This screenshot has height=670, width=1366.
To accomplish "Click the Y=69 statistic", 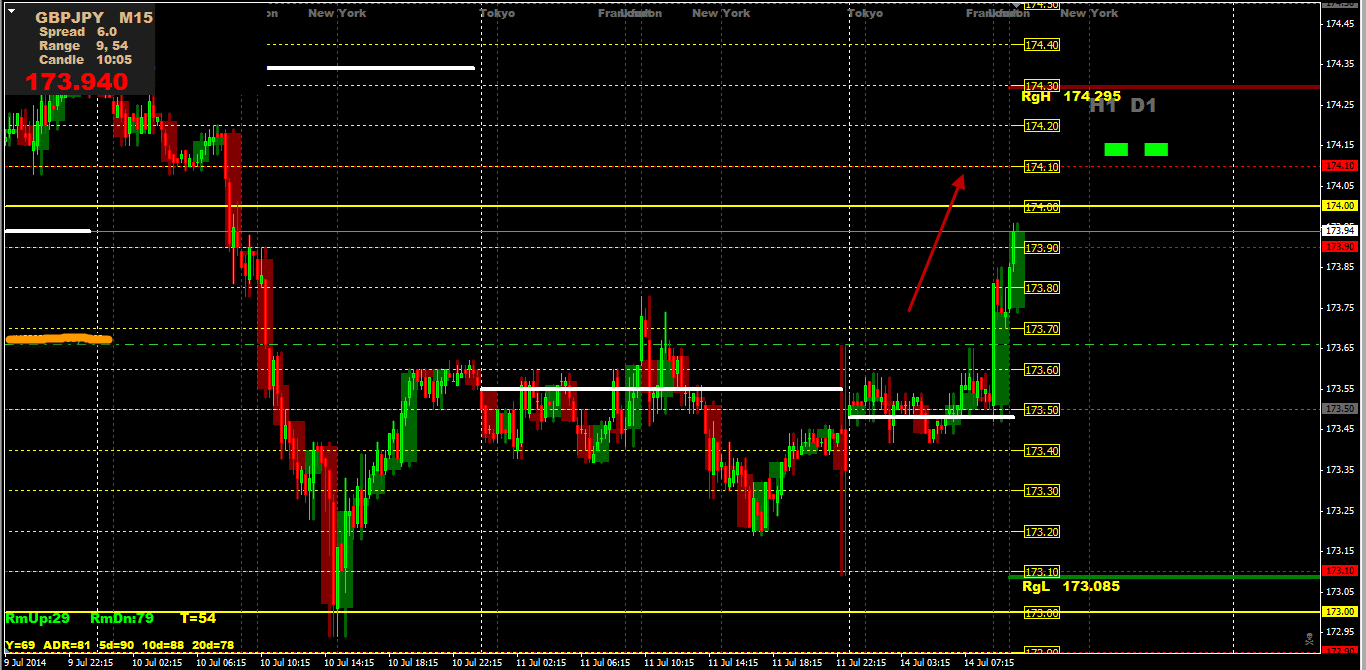I will [19, 645].
